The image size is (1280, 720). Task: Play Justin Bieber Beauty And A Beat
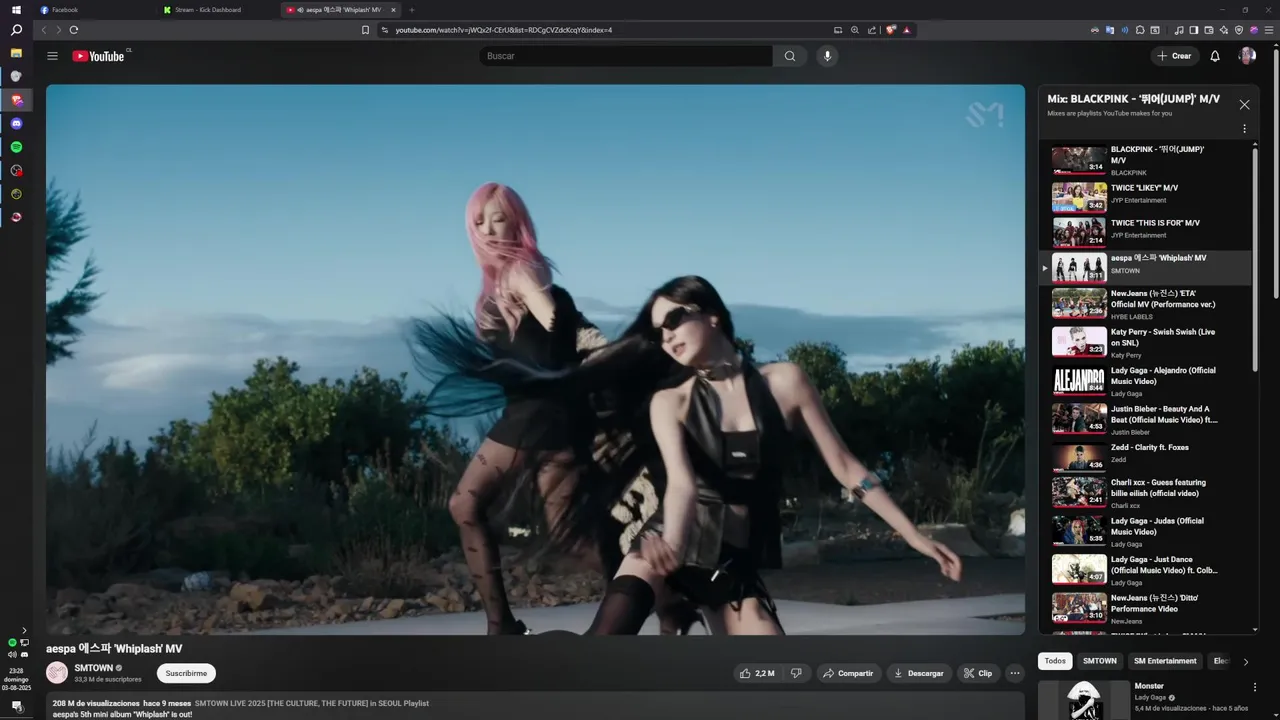[x=1145, y=419]
